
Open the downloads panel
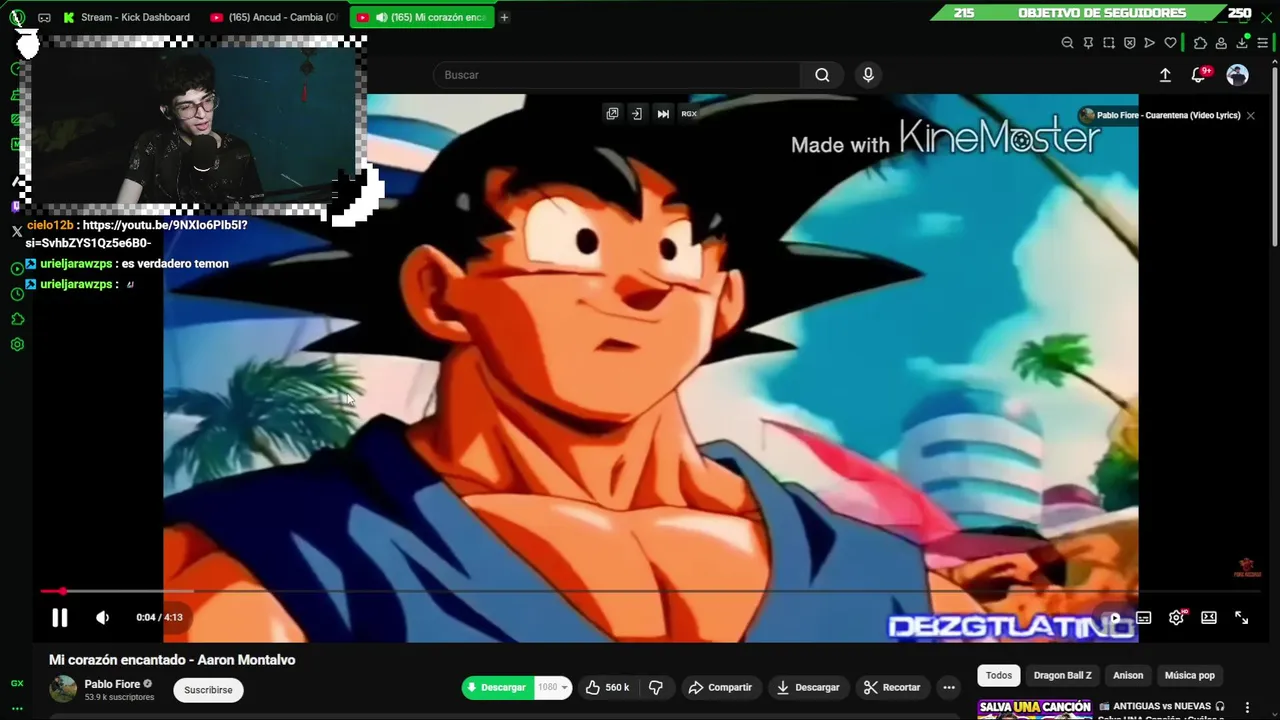click(x=1242, y=43)
